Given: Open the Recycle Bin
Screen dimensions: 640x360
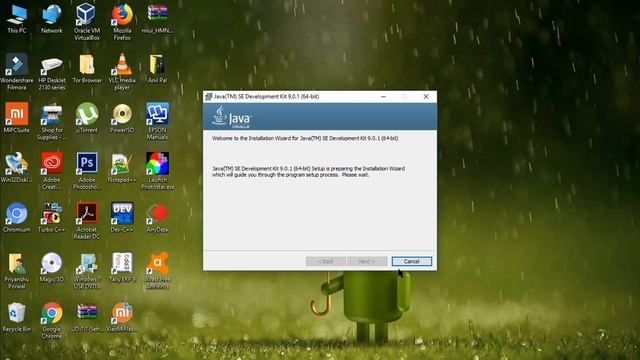Looking at the screenshot, I should (17, 317).
